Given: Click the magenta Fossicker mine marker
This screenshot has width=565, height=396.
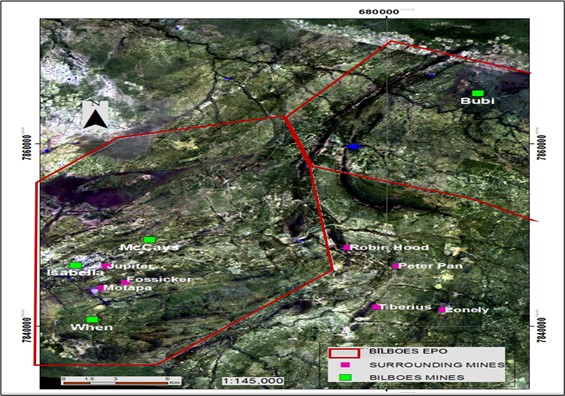Looking at the screenshot, I should 124,282.
